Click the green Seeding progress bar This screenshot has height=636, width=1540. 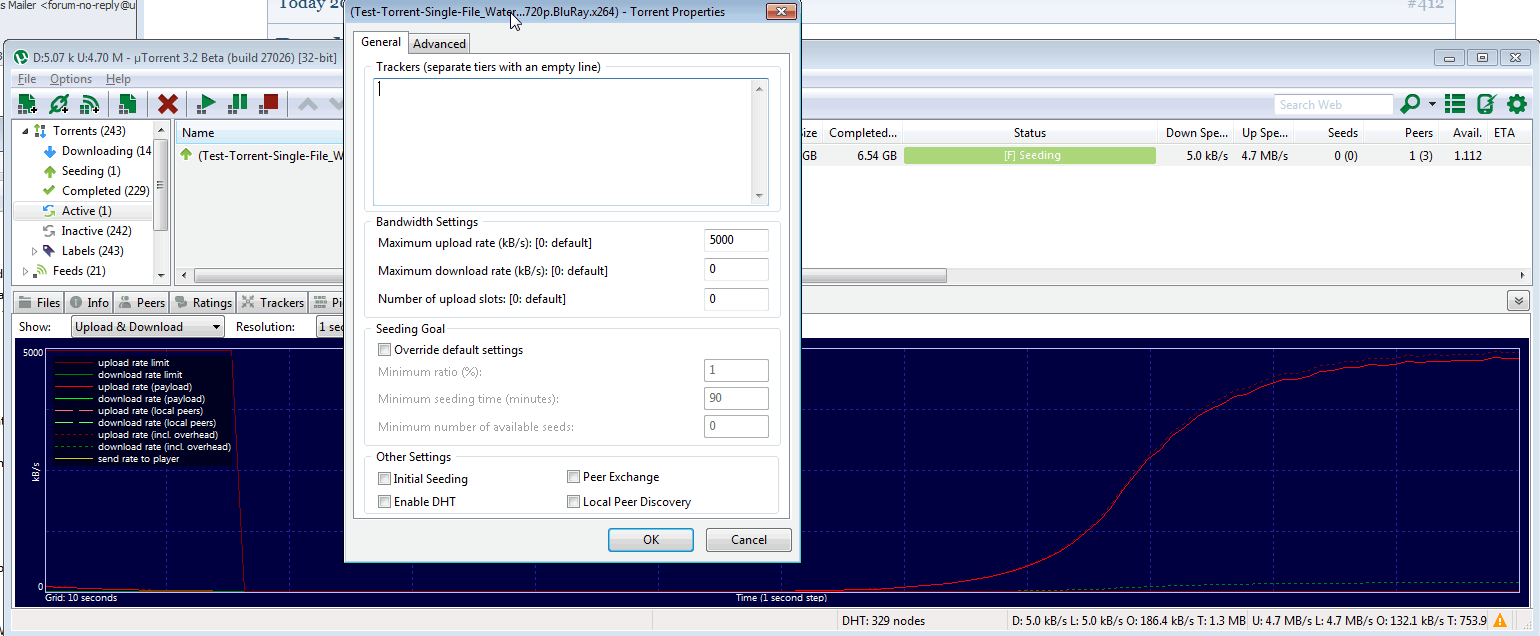tap(1029, 156)
